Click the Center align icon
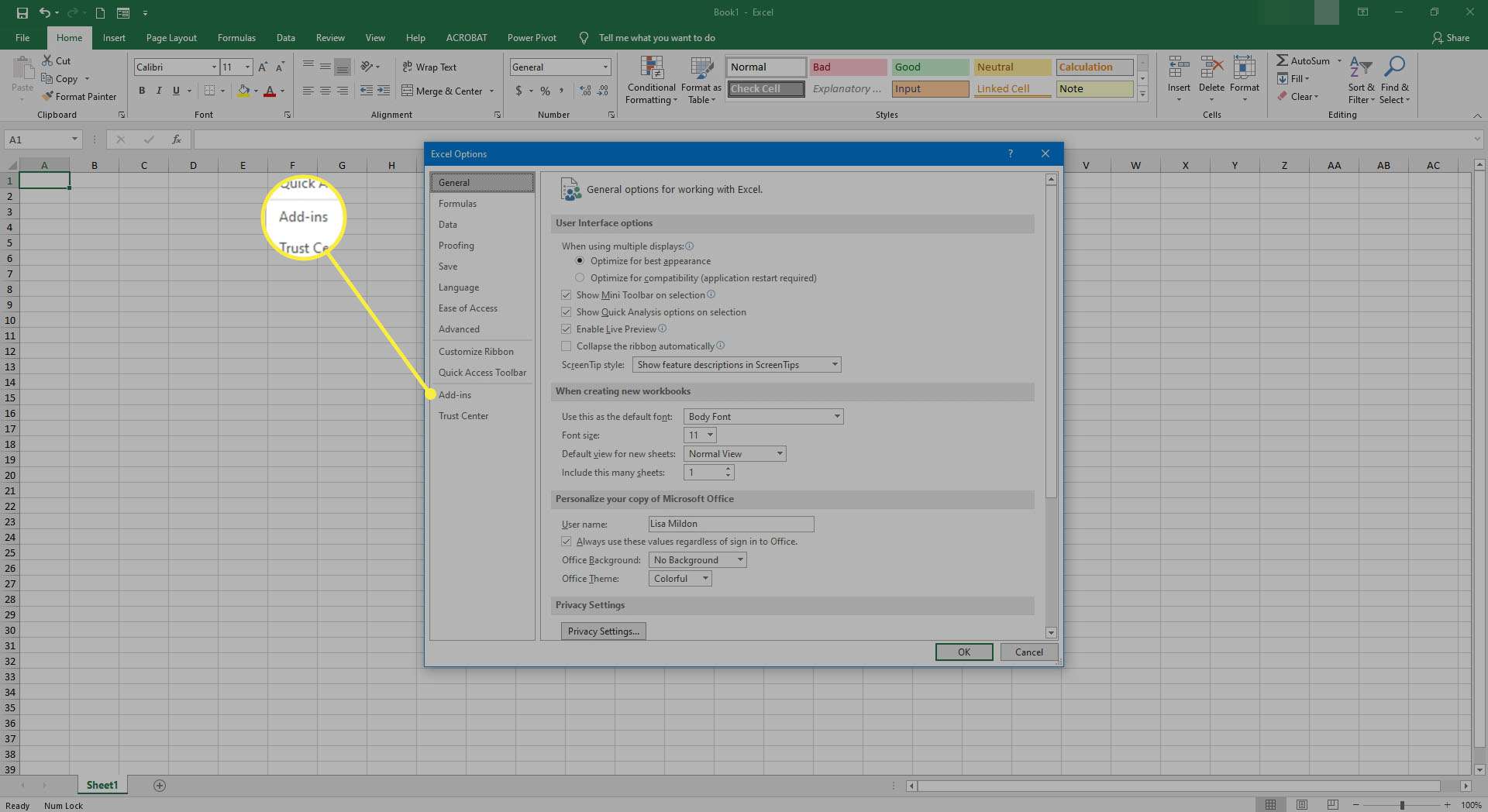This screenshot has width=1488, height=812. (x=325, y=91)
